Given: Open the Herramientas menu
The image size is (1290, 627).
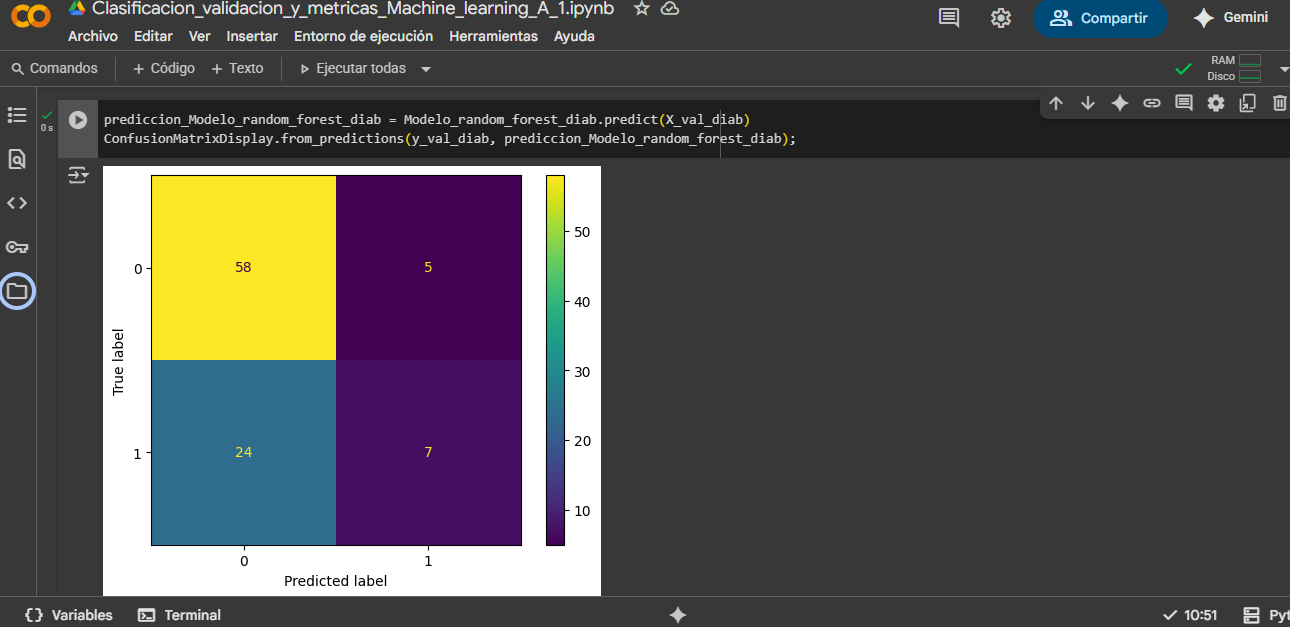Looking at the screenshot, I should coord(494,36).
